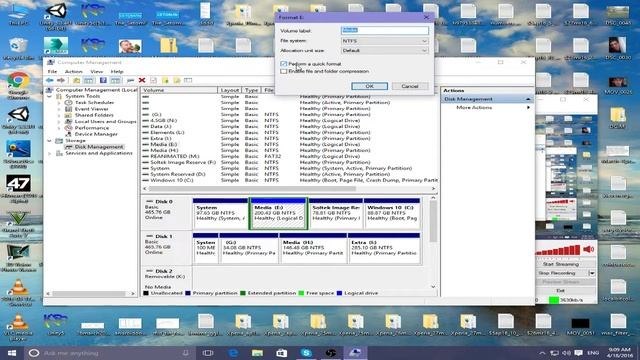
Task: Select Local Users and Groups node
Action: (x=105, y=121)
